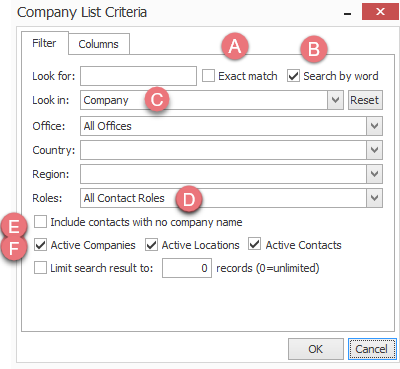The width and height of the screenshot is (400, 369).
Task: Enable Limit search result to checkbox
Action: point(40,268)
